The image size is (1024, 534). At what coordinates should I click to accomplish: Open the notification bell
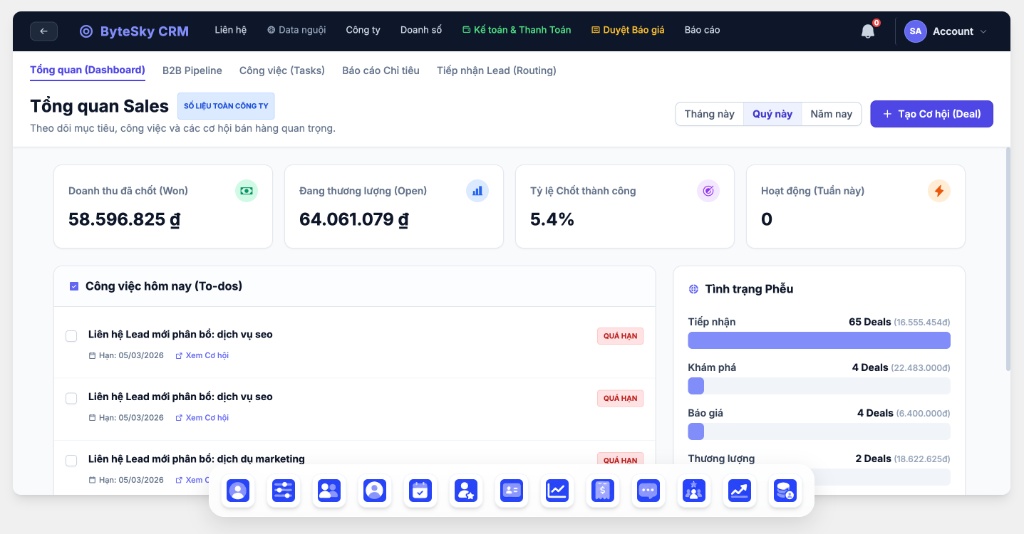pyautogui.click(x=867, y=31)
